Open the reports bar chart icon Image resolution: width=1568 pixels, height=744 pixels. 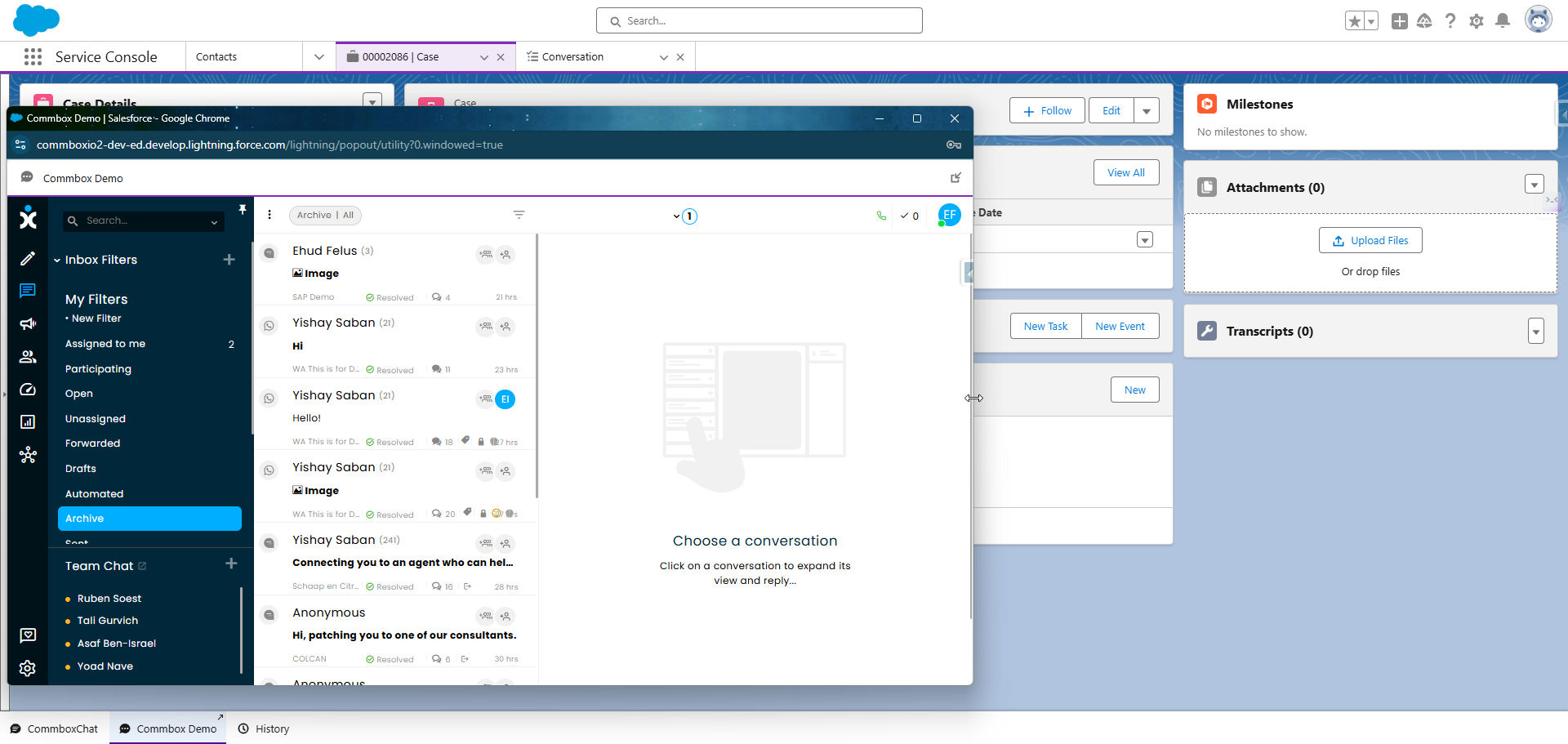point(28,422)
